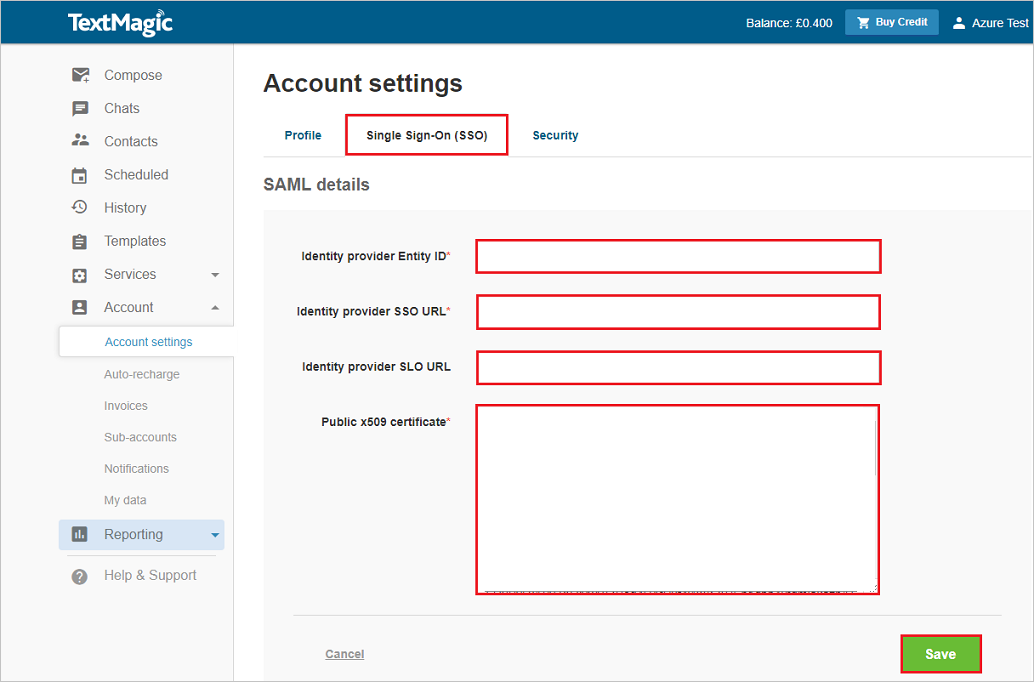Viewport: 1034px width, 682px height.
Task: Click the shopping cart icon on Buy Credit
Action: tap(861, 21)
